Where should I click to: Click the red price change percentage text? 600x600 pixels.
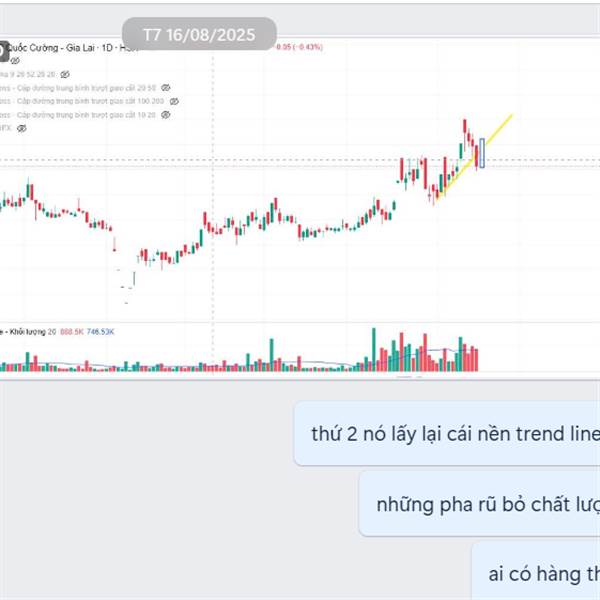click(300, 47)
